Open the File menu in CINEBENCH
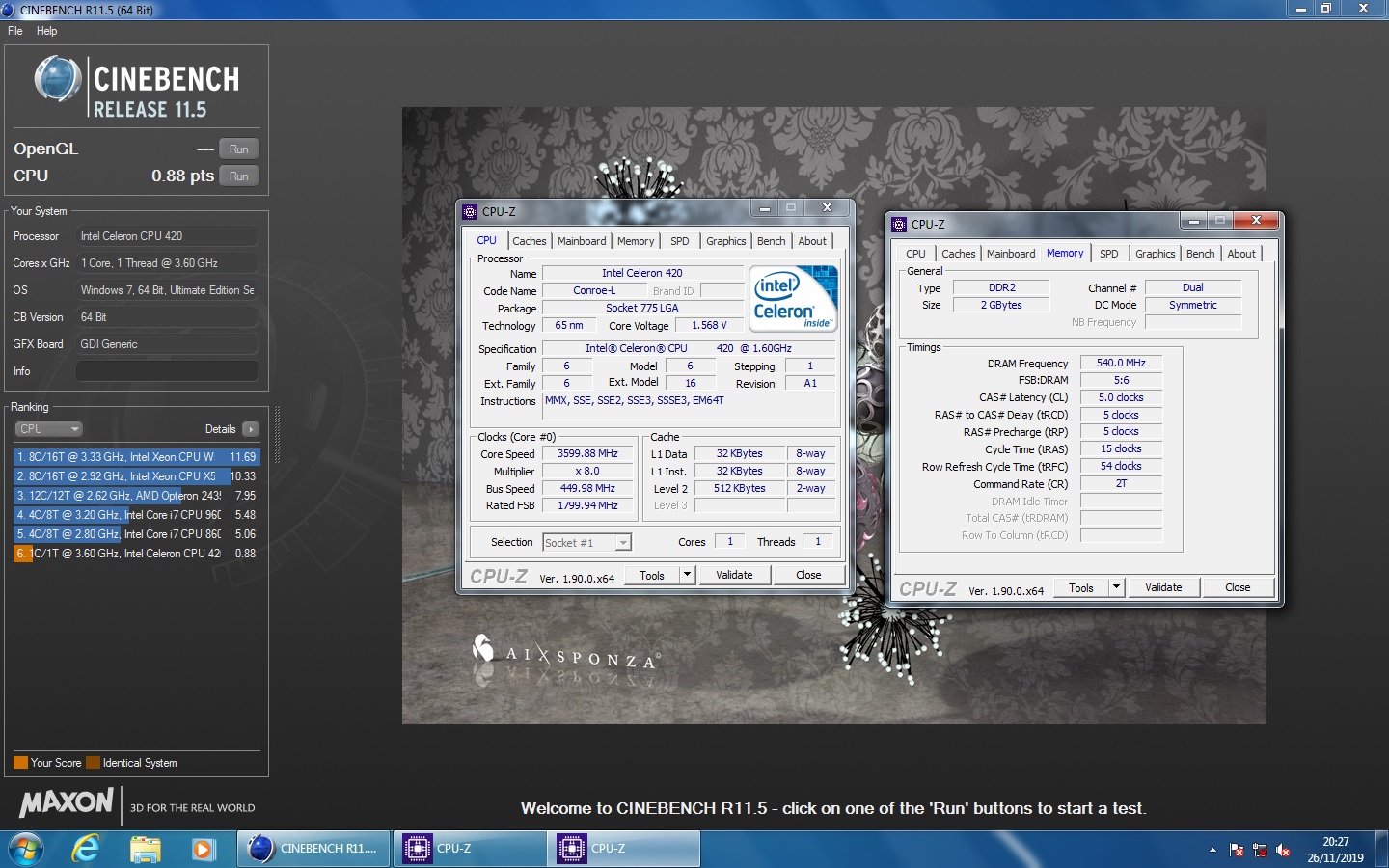This screenshot has height=868, width=1389. pyautogui.click(x=15, y=31)
